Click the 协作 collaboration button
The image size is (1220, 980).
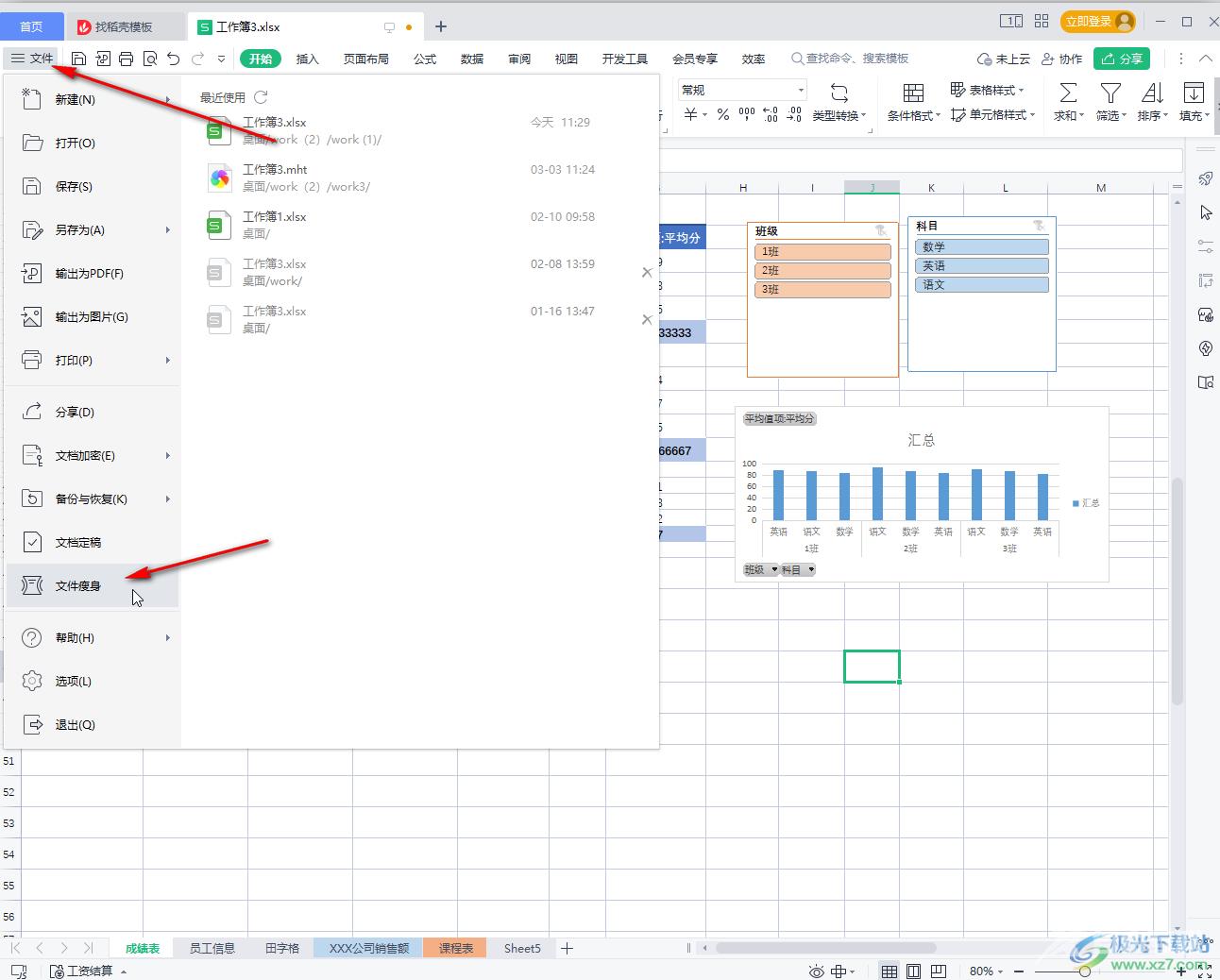1061,59
